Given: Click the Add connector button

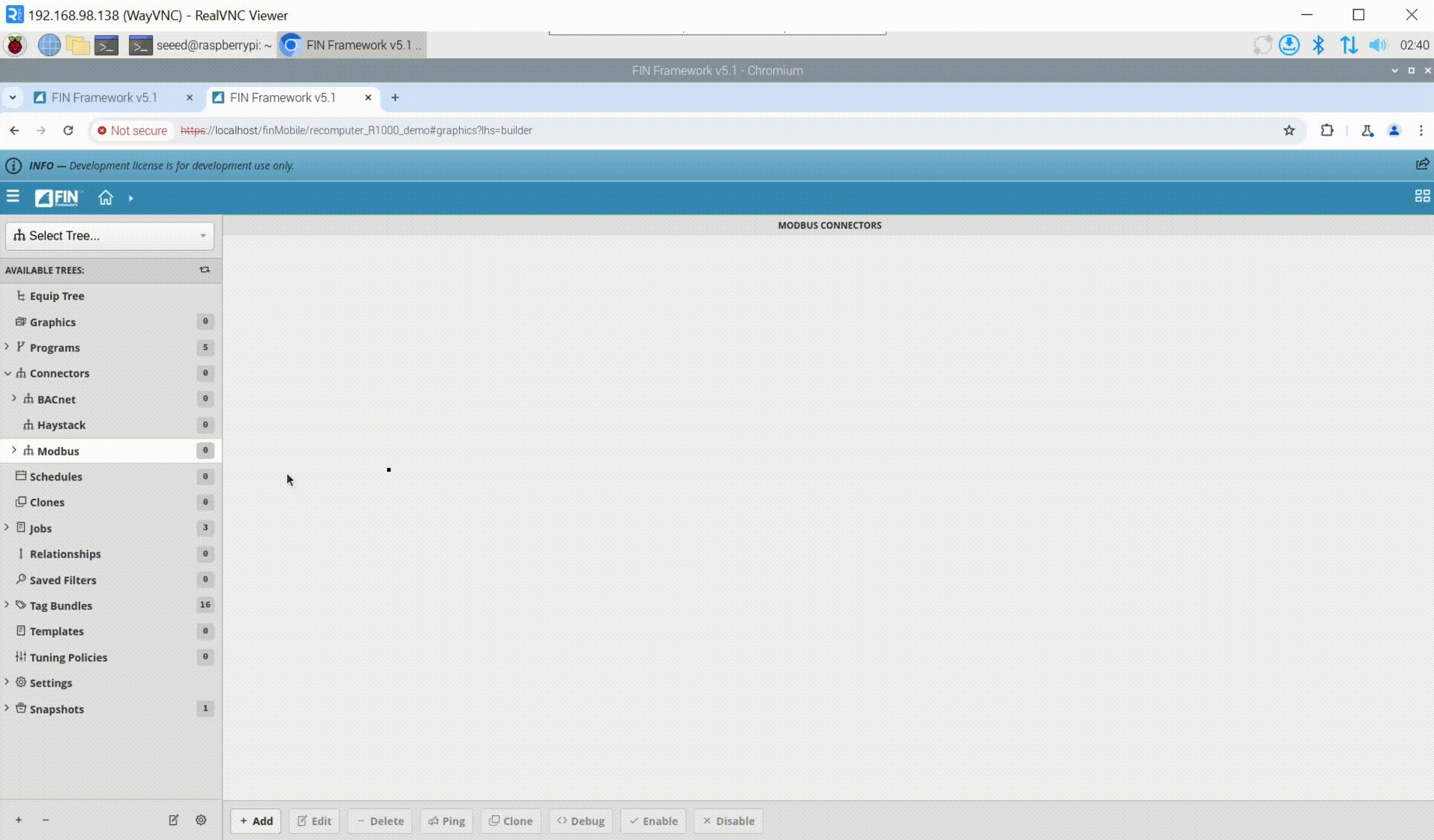Looking at the screenshot, I should (x=256, y=821).
